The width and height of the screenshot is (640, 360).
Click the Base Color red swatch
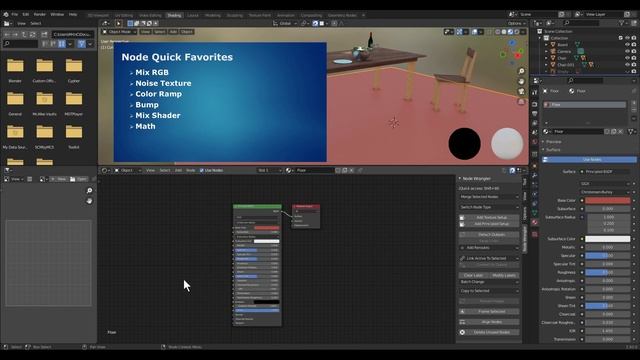[x=608, y=200]
